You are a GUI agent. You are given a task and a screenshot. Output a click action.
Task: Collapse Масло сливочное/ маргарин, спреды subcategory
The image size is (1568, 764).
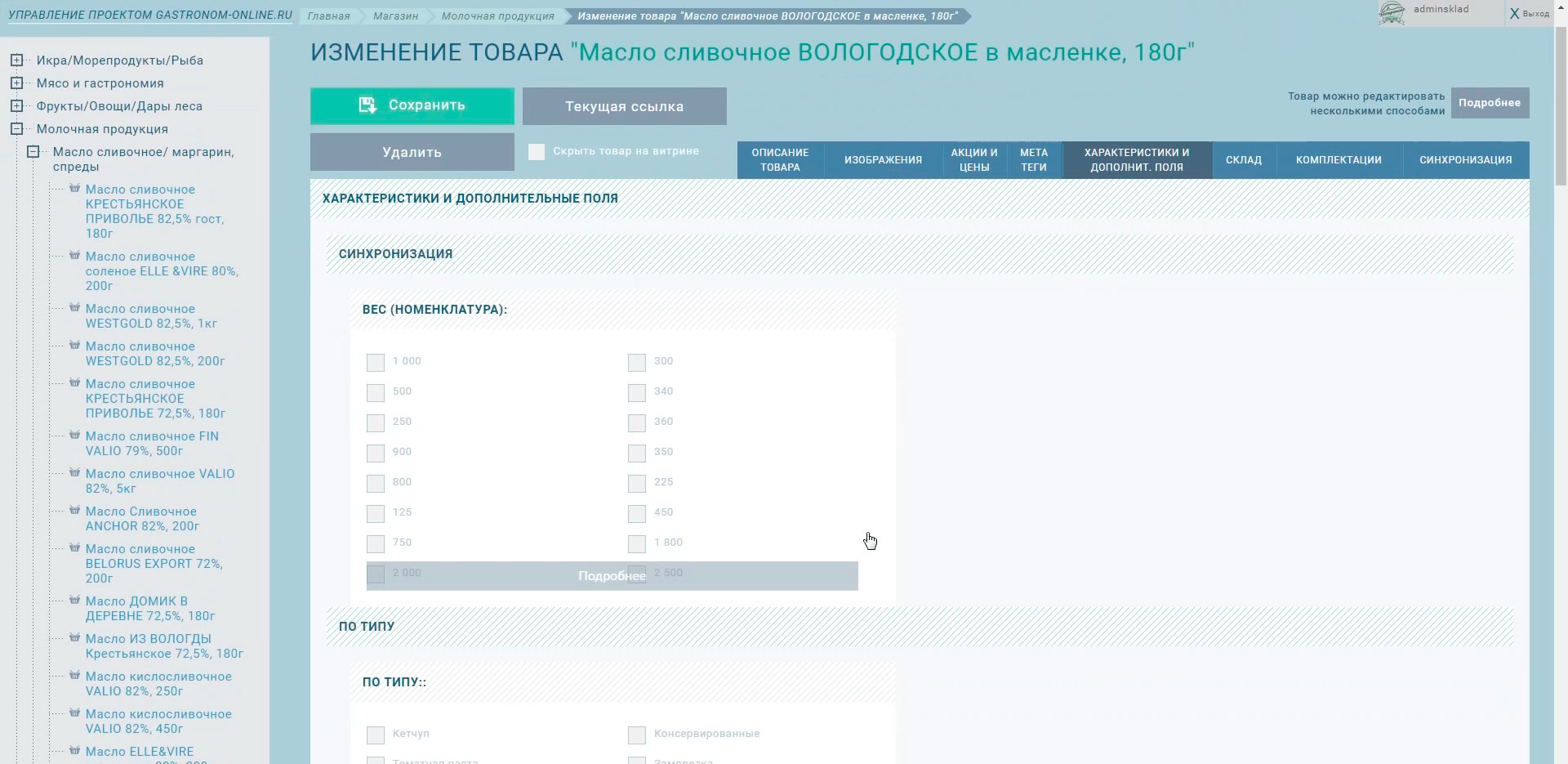tap(33, 151)
